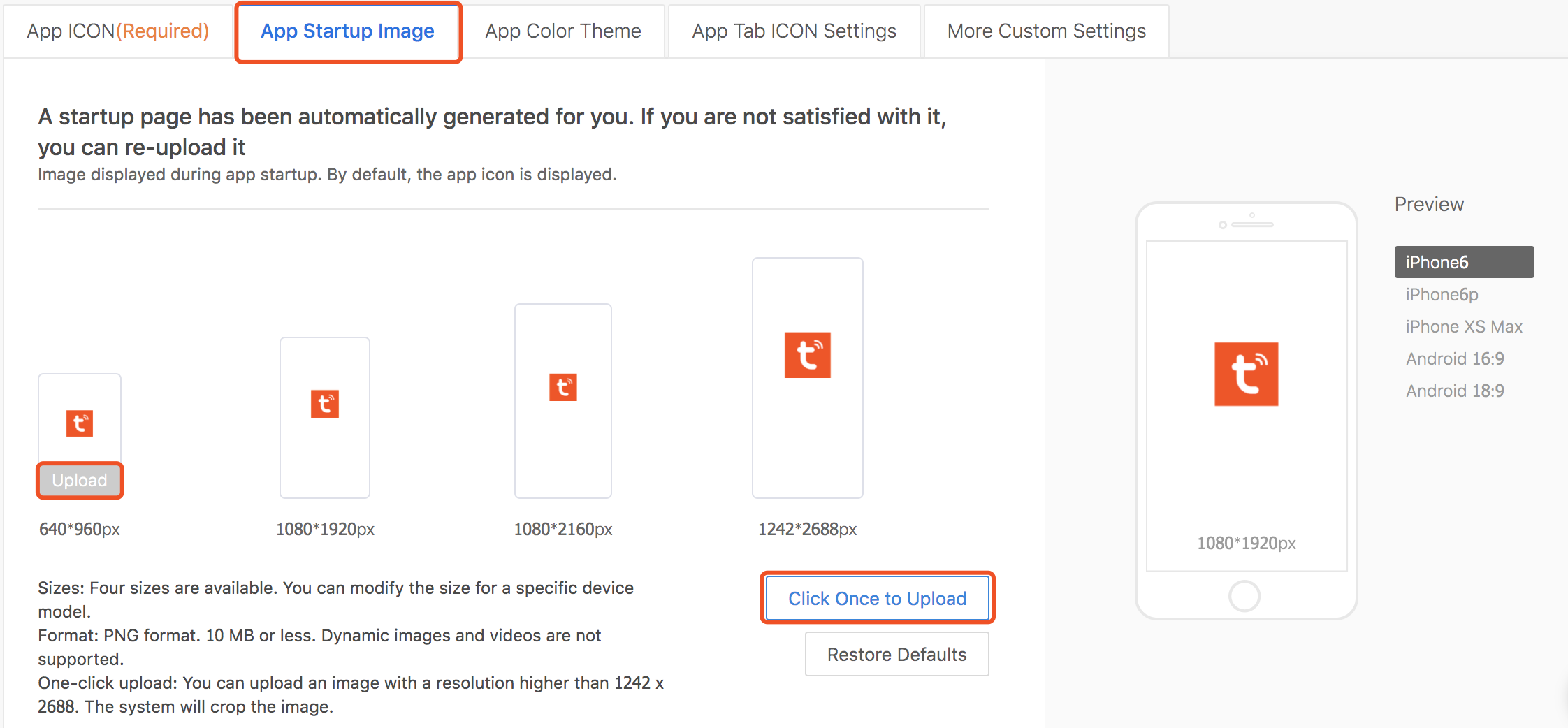Screen dimensions: 1568x728
Task: Select iPhone6 preview option
Action: point(1464,262)
